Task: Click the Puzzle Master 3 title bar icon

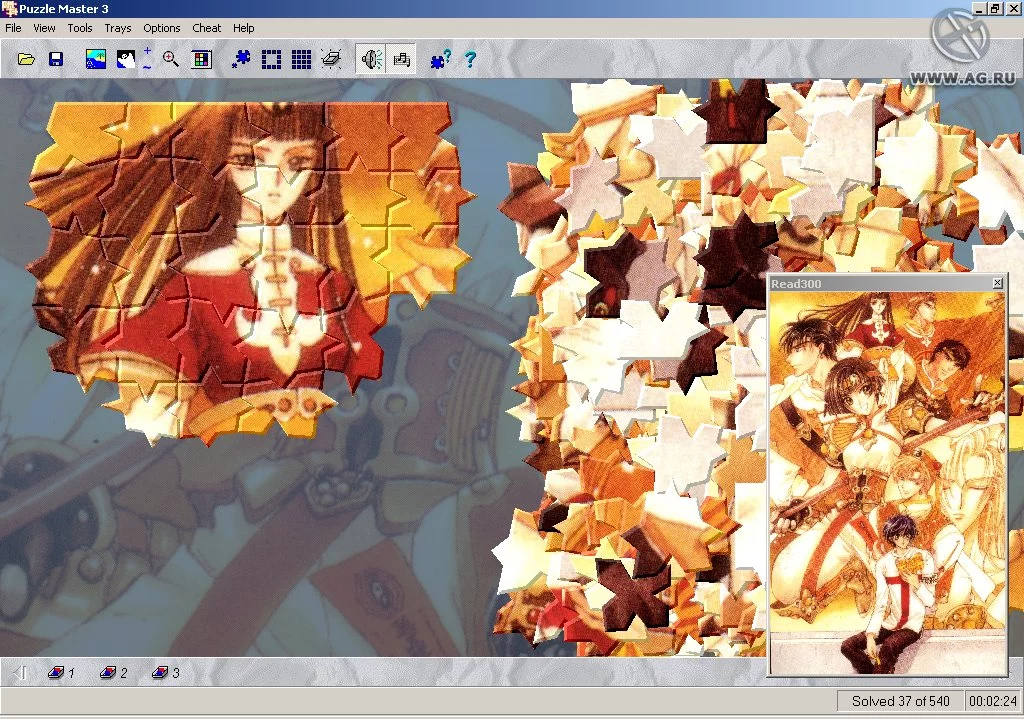Action: pos(8,8)
